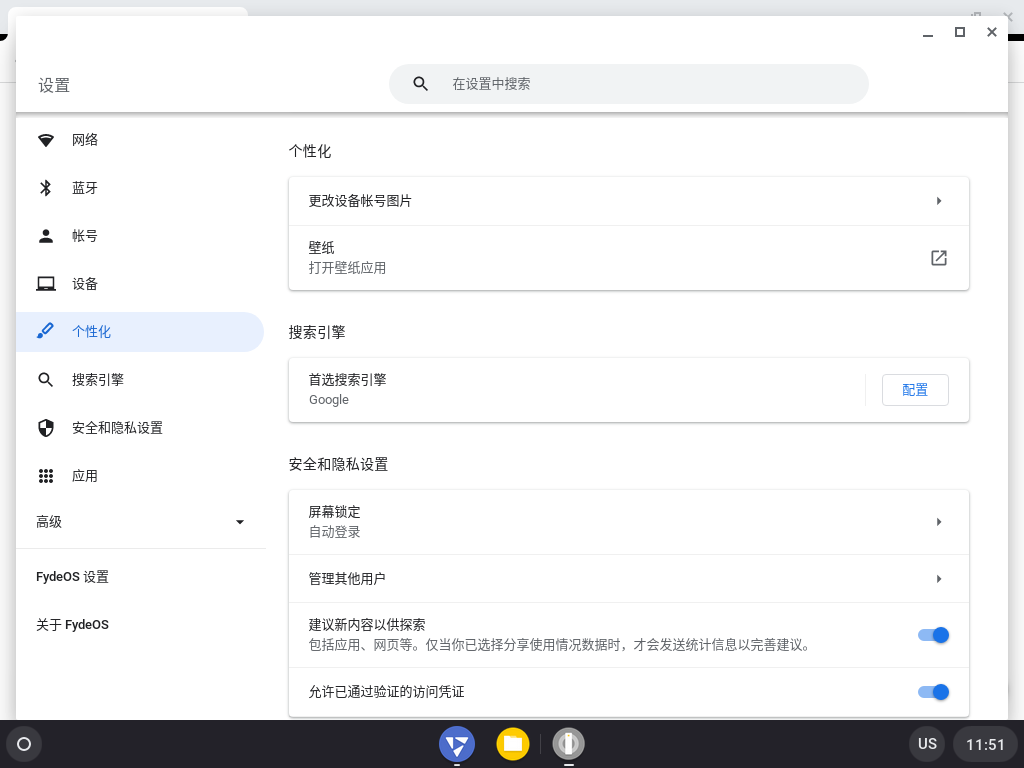This screenshot has width=1024, height=768.
Task: Click the apps grid icon in sidebar
Action: (46, 476)
